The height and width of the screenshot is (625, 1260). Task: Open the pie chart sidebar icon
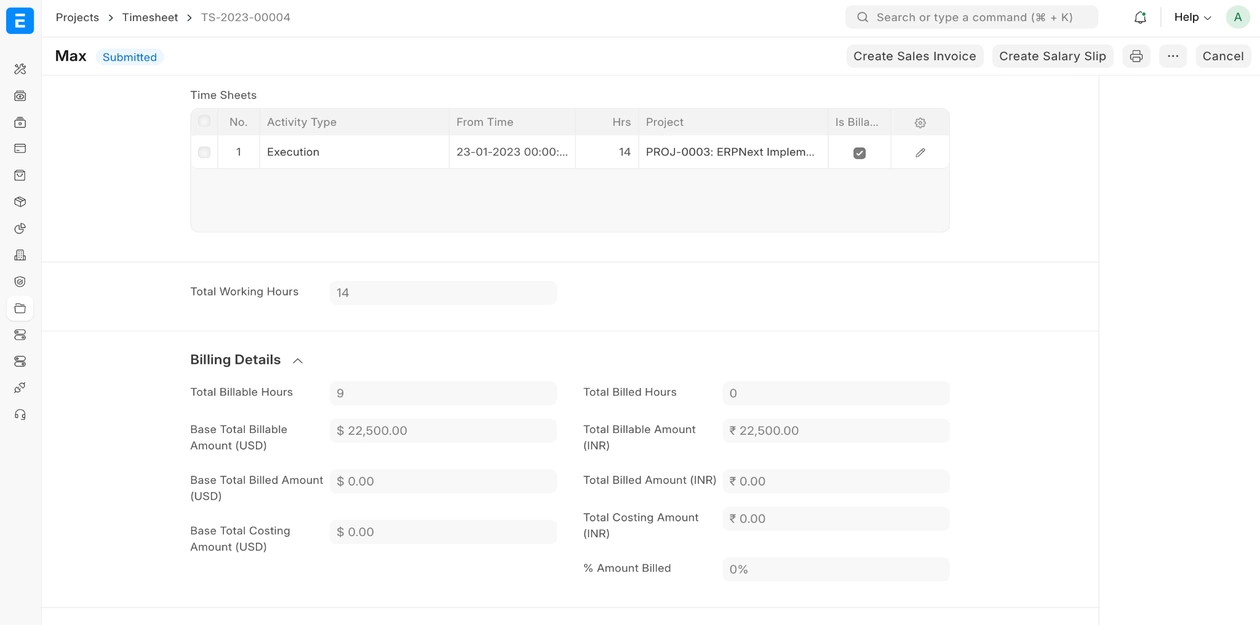(x=20, y=229)
